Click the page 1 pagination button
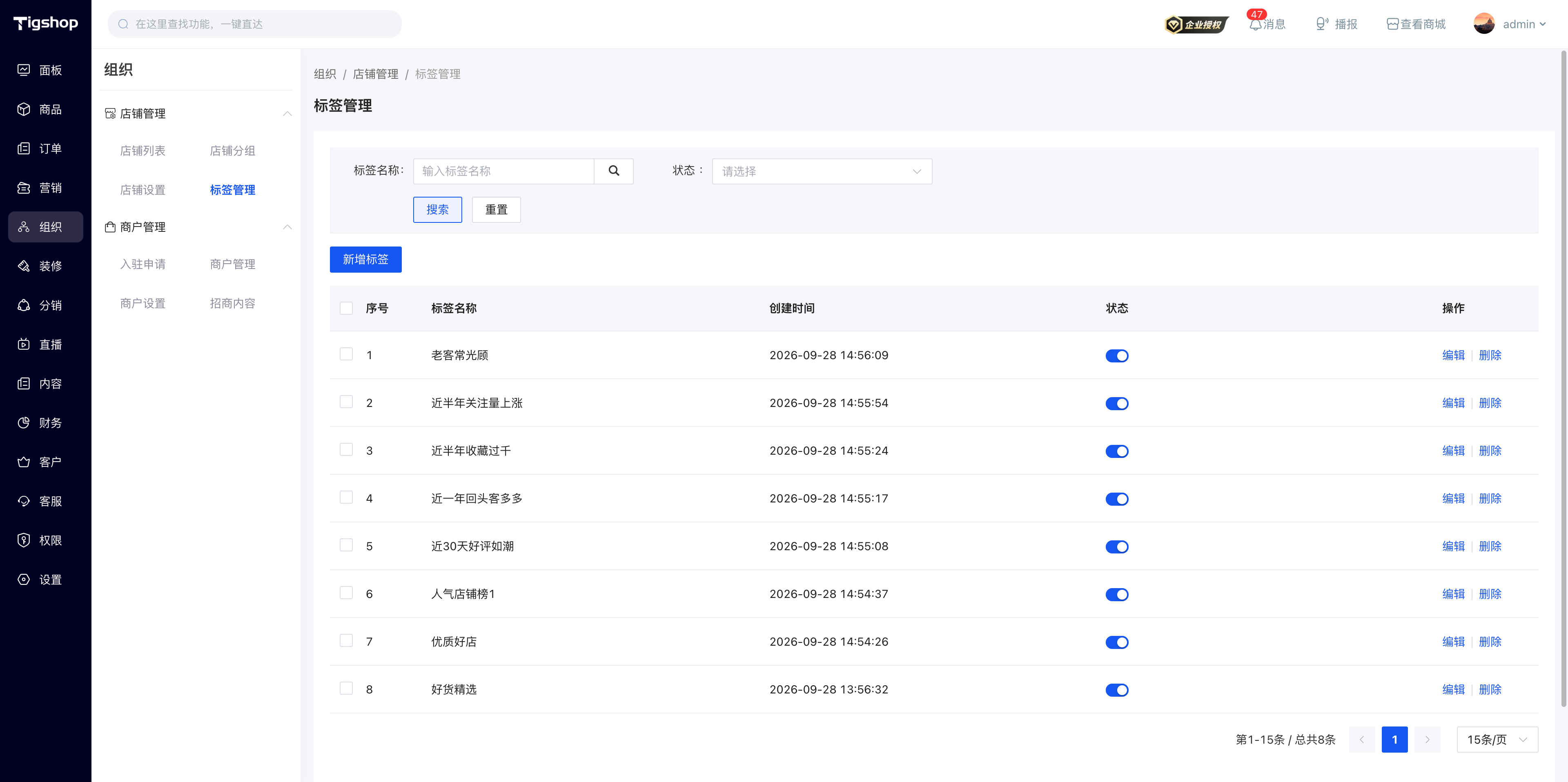1568x782 pixels. click(x=1394, y=740)
